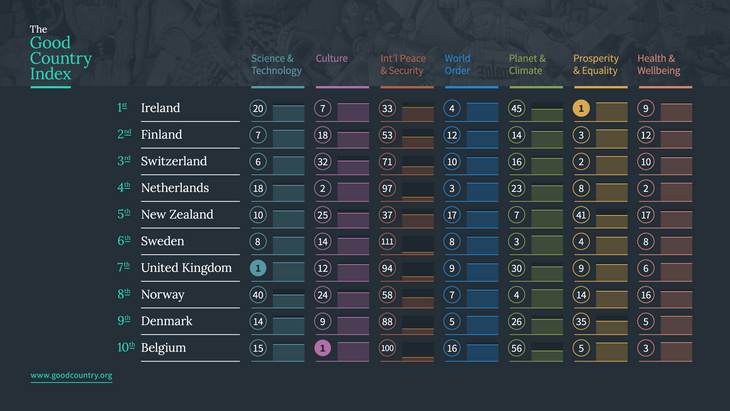Select the Switzerland country name

[x=174, y=161]
